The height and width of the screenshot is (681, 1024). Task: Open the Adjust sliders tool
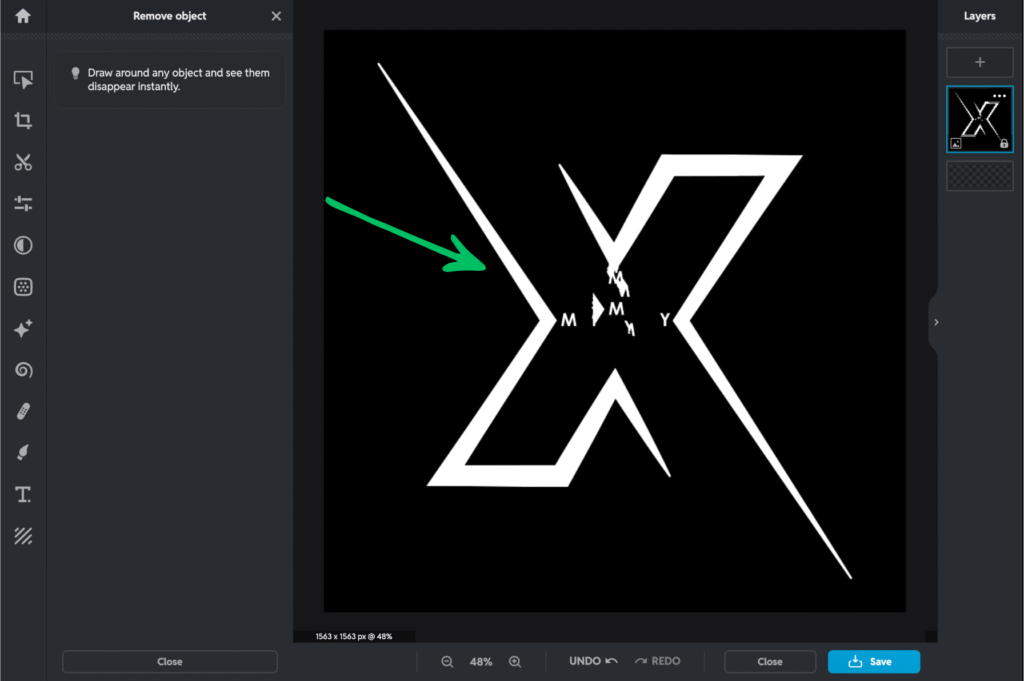click(x=23, y=204)
